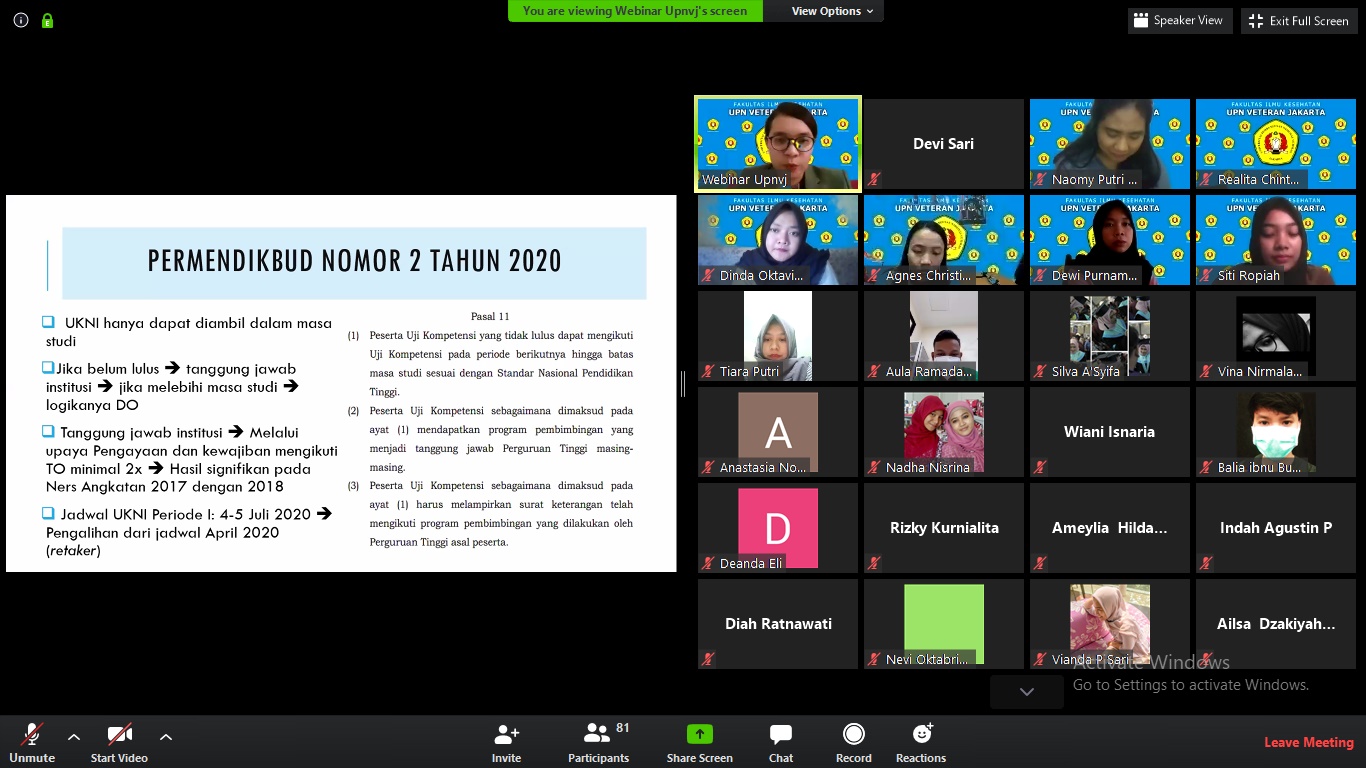Viewport: 1366px width, 768px height.
Task: Select Tiara Putri's video tile
Action: click(x=778, y=336)
